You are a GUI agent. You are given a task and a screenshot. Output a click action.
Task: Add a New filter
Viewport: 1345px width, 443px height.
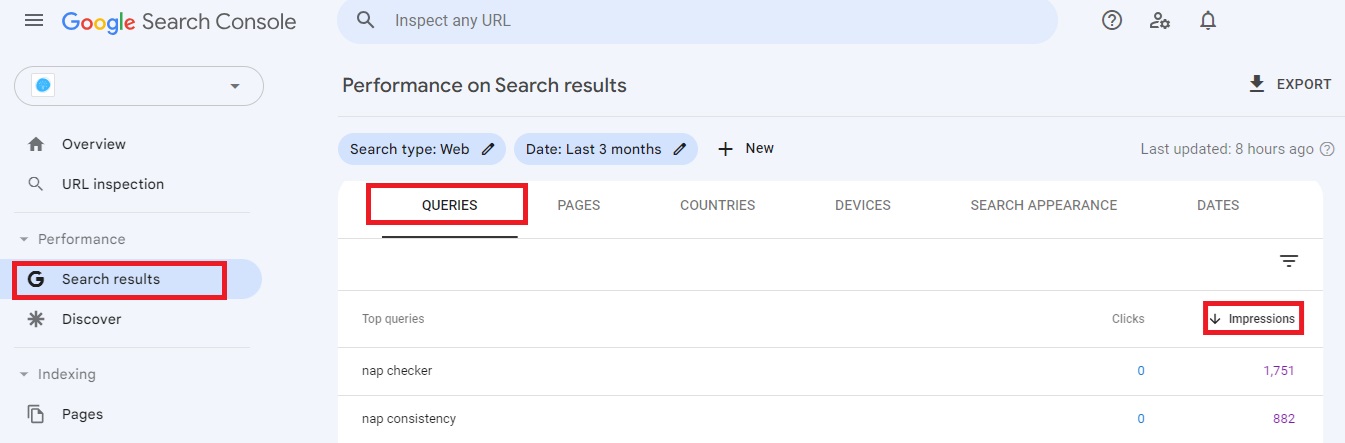[746, 148]
